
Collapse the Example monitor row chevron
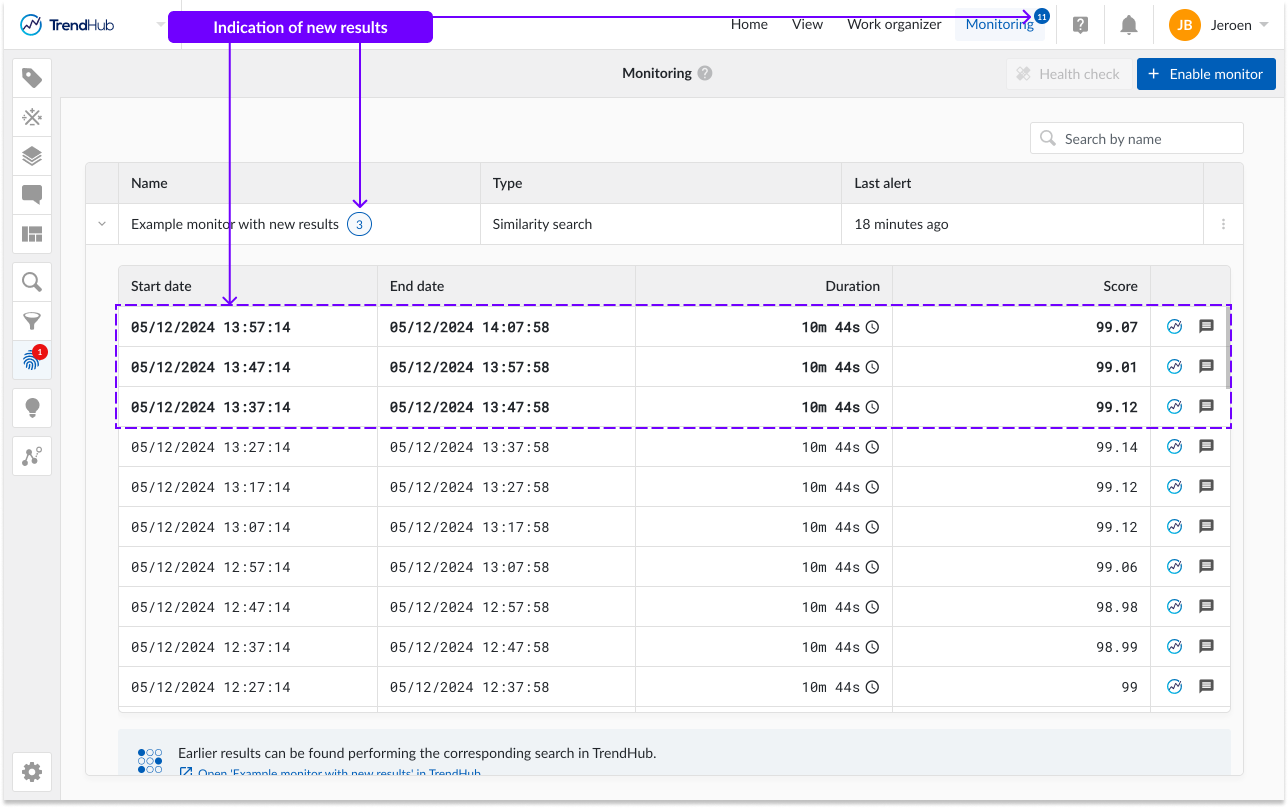[x=102, y=224]
